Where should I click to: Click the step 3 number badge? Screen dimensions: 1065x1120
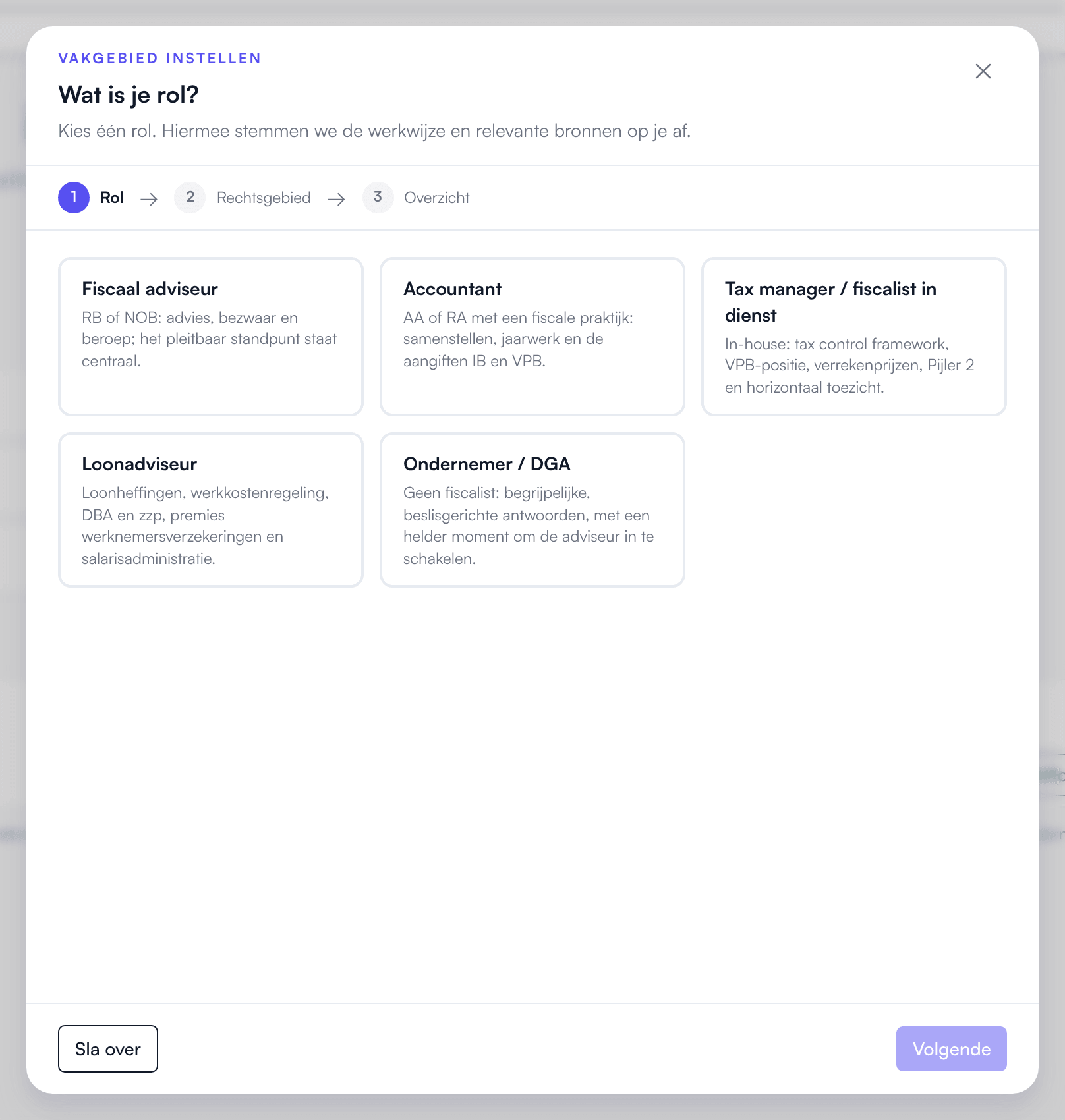[x=378, y=198]
